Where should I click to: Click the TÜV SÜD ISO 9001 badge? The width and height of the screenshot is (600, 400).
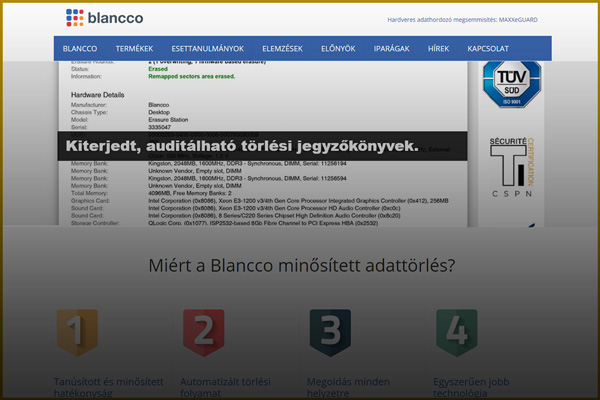pyautogui.click(x=512, y=84)
